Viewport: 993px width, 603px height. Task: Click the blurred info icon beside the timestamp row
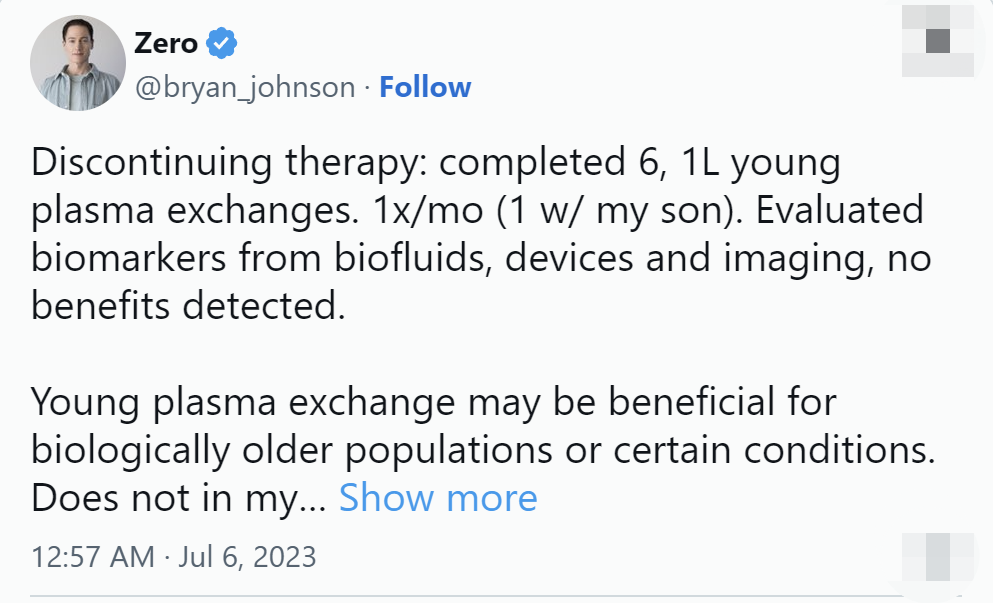click(938, 557)
